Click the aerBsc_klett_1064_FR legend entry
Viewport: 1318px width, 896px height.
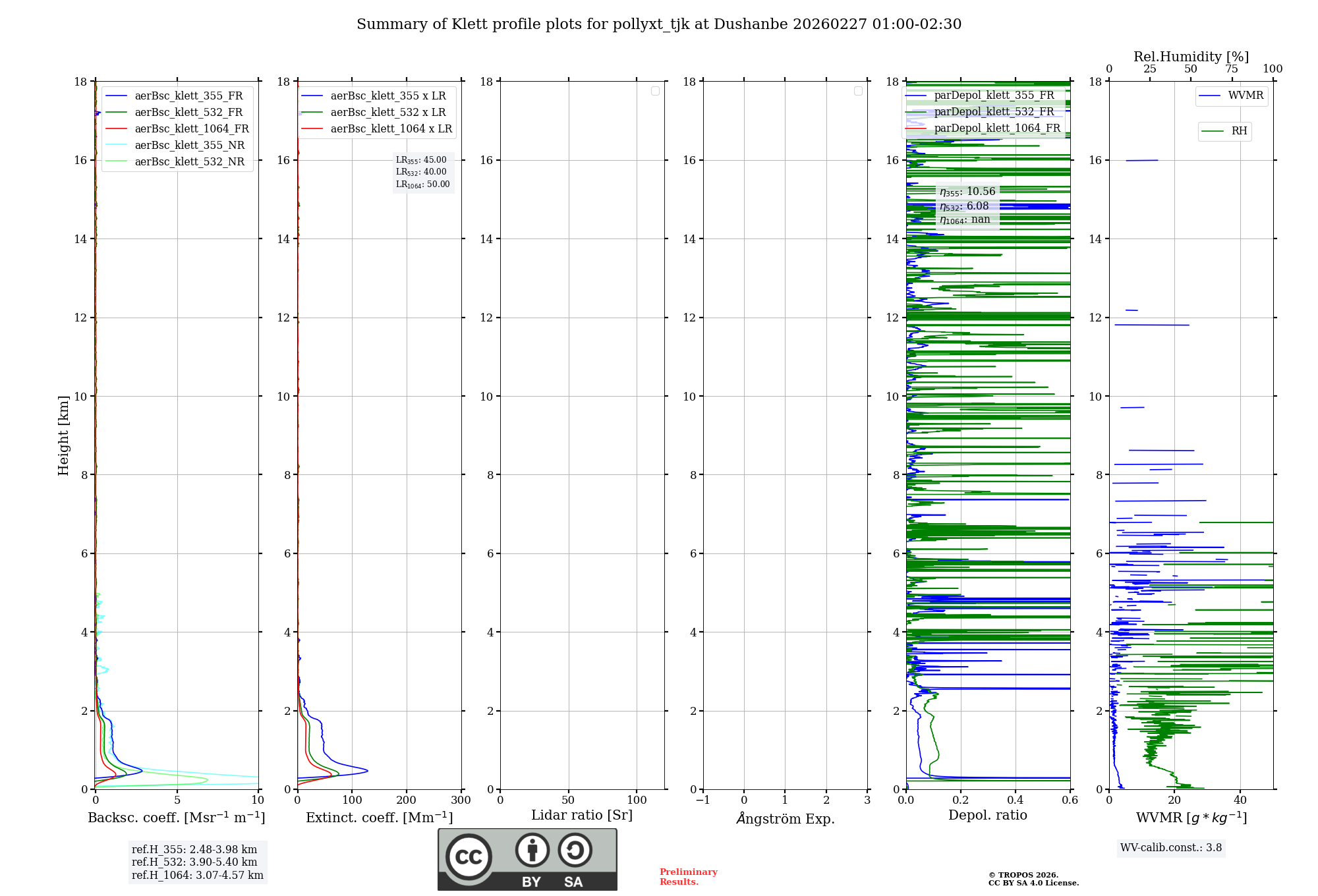(192, 128)
